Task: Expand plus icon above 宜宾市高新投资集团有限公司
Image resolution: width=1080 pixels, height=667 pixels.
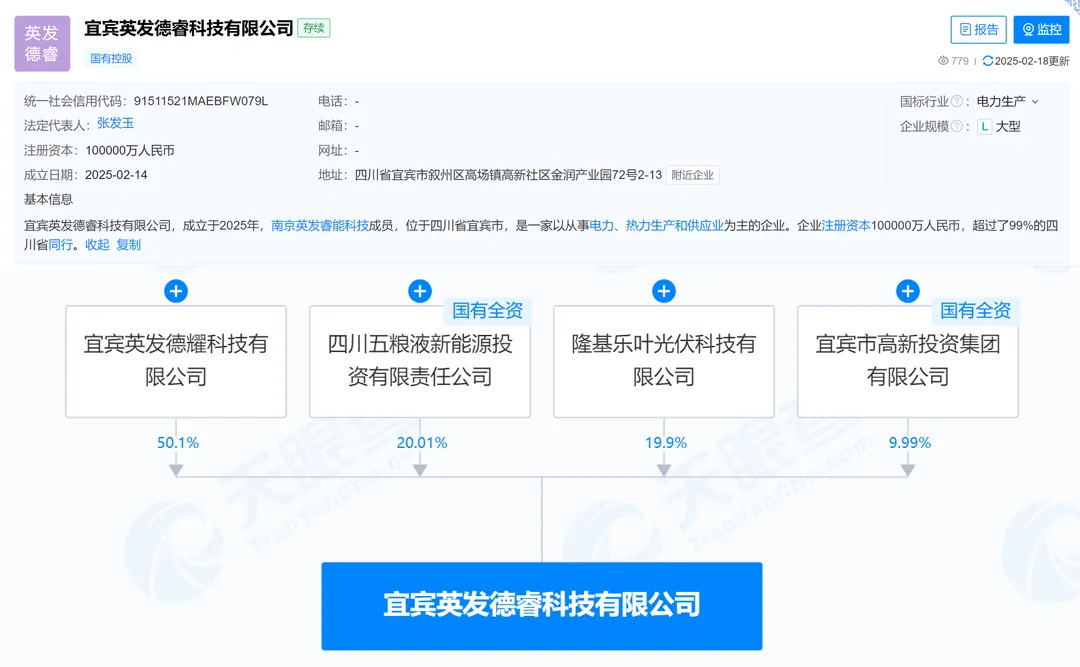Action: (x=908, y=291)
